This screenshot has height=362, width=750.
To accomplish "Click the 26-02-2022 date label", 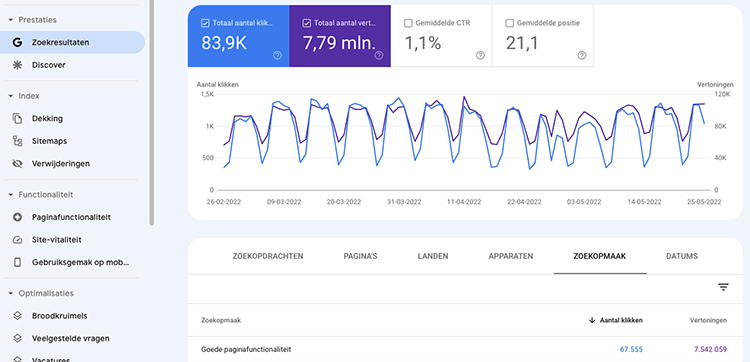I will [224, 202].
